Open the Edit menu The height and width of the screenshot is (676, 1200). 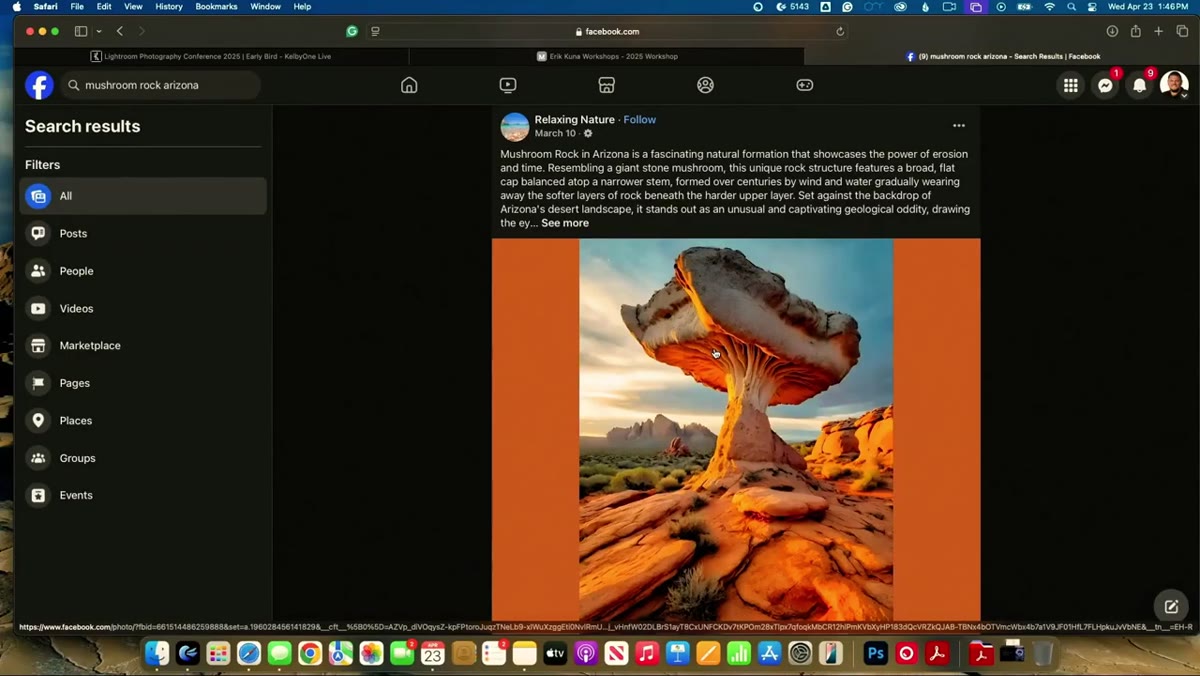(x=104, y=7)
